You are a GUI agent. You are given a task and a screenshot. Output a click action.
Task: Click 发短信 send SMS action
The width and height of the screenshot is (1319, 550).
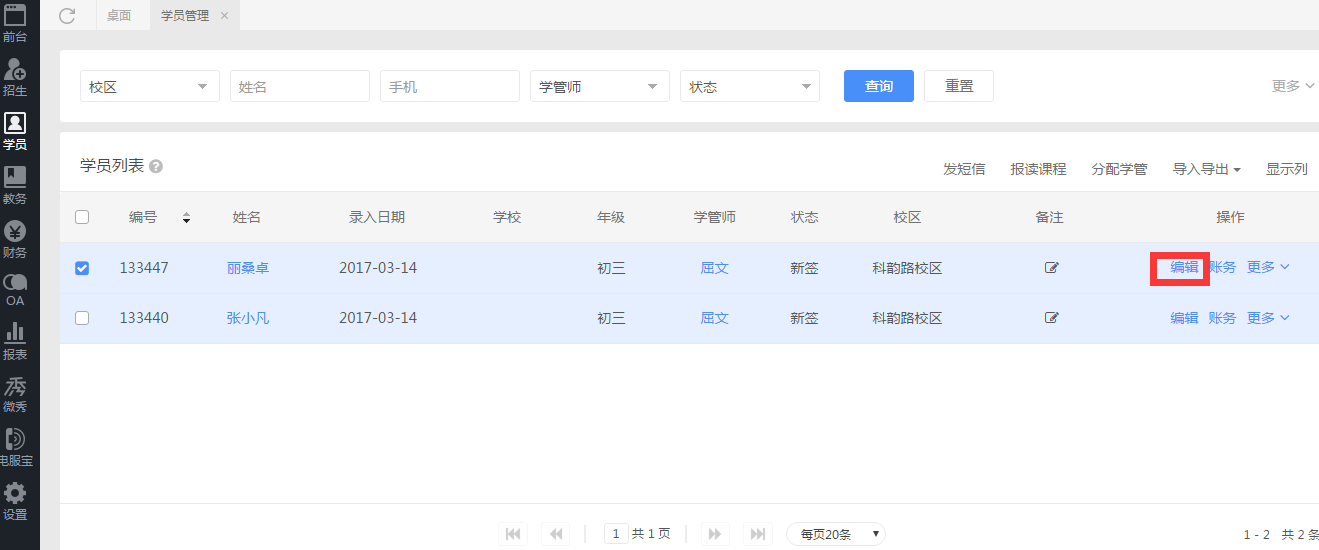964,169
